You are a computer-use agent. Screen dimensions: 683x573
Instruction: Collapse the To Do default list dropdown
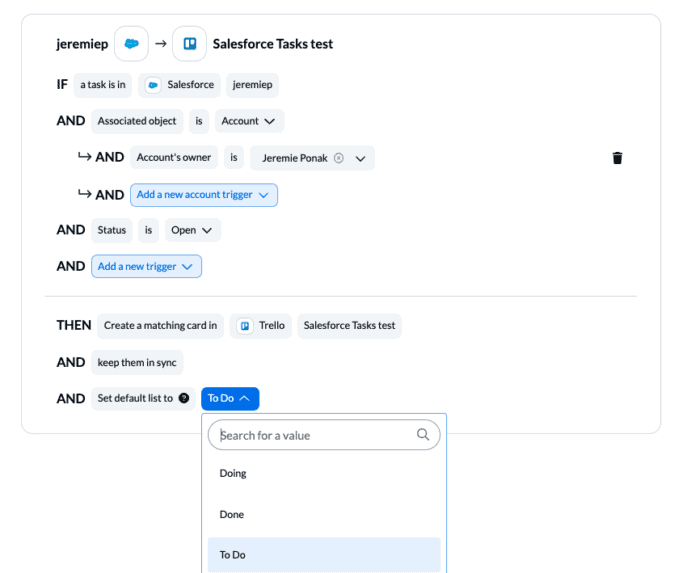(230, 398)
